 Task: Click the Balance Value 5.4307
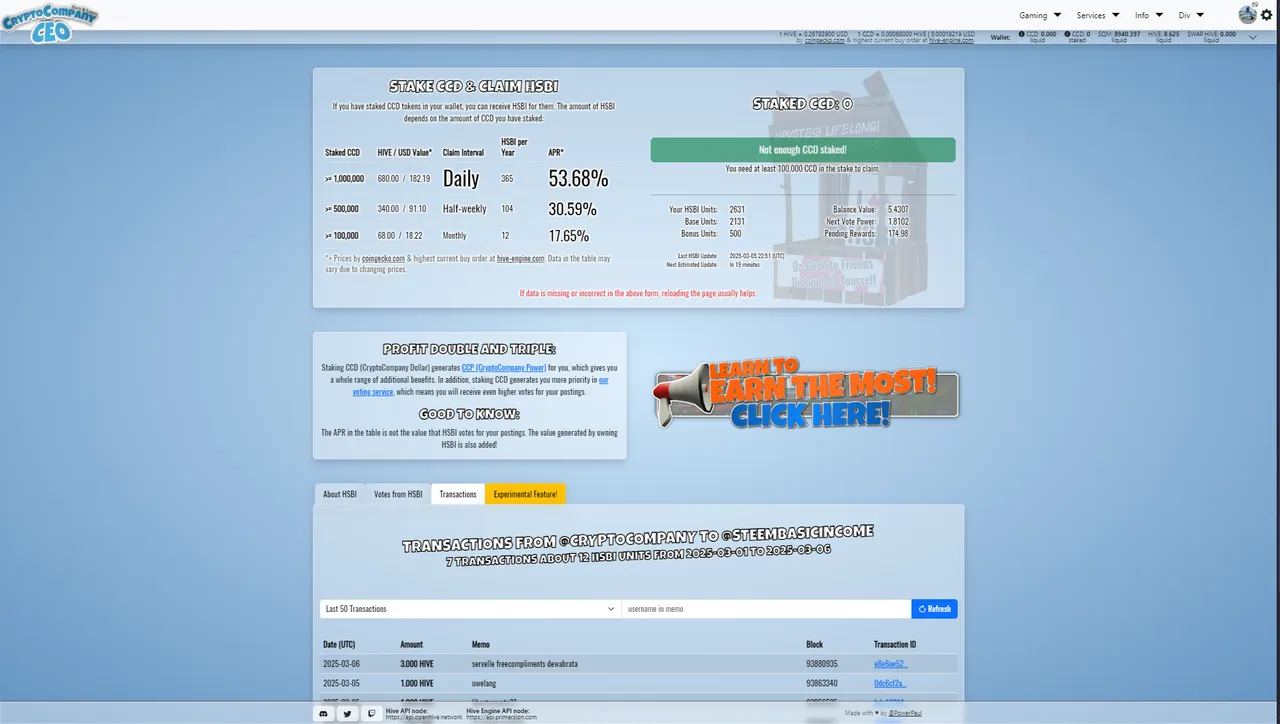pos(897,210)
